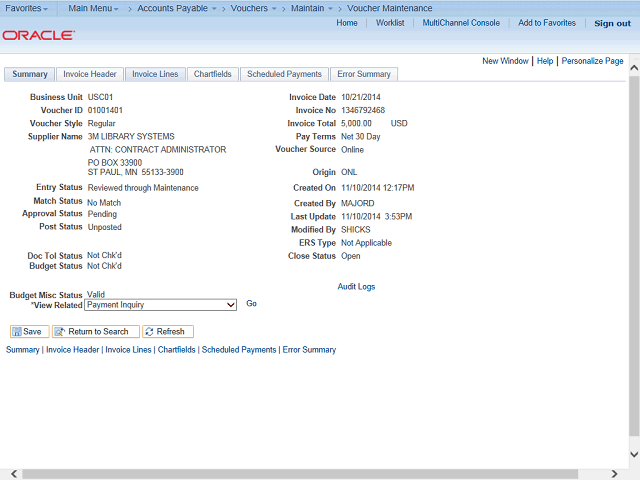Click the Save disk icon
Image resolution: width=640 pixels, height=480 pixels.
pos(17,332)
